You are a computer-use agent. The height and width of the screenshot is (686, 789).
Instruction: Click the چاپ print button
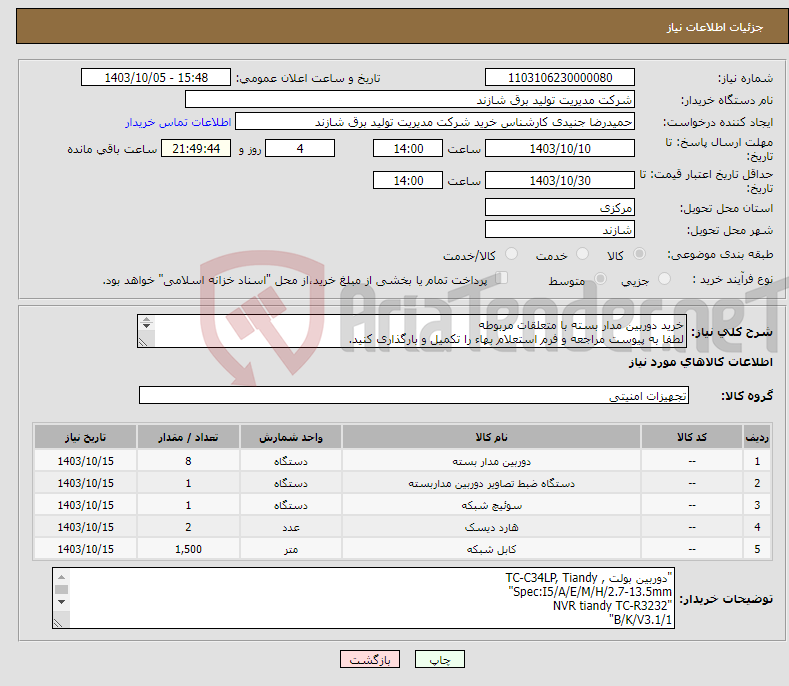coord(439,659)
